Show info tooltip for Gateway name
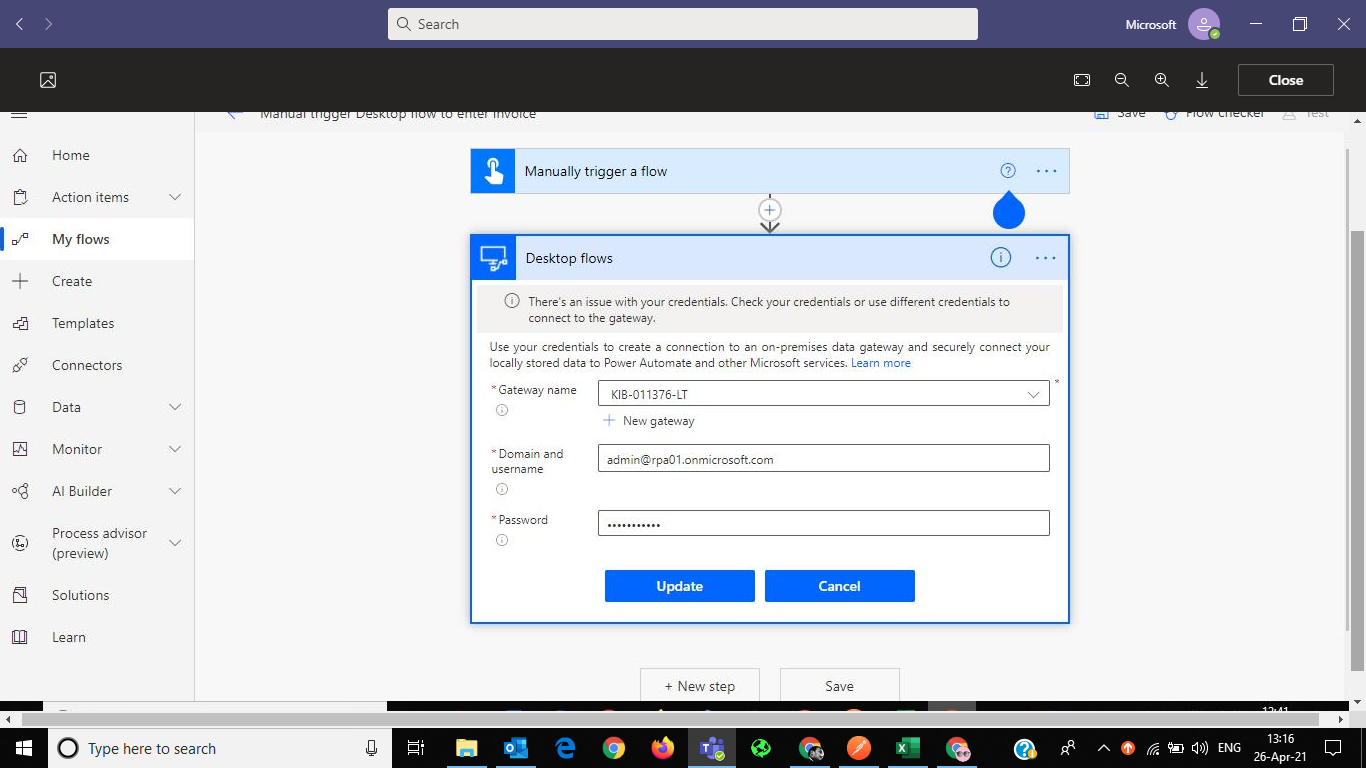Viewport: 1366px width, 768px height. click(502, 410)
